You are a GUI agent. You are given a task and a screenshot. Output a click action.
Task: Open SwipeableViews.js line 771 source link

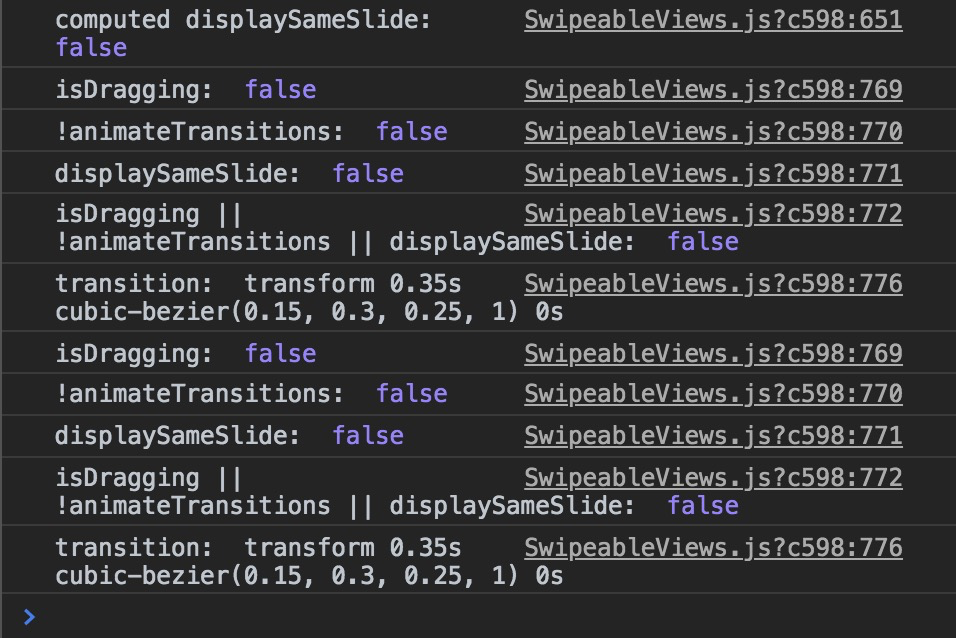coord(712,172)
